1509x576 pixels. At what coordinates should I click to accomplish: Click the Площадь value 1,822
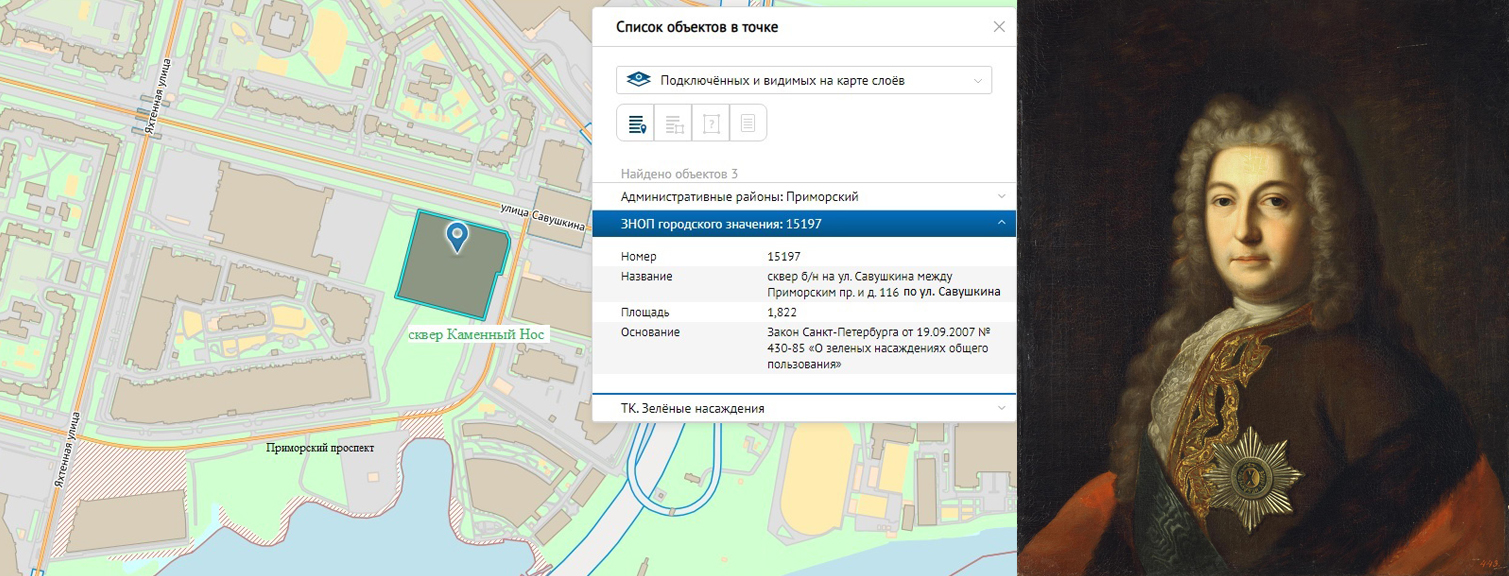click(x=782, y=313)
